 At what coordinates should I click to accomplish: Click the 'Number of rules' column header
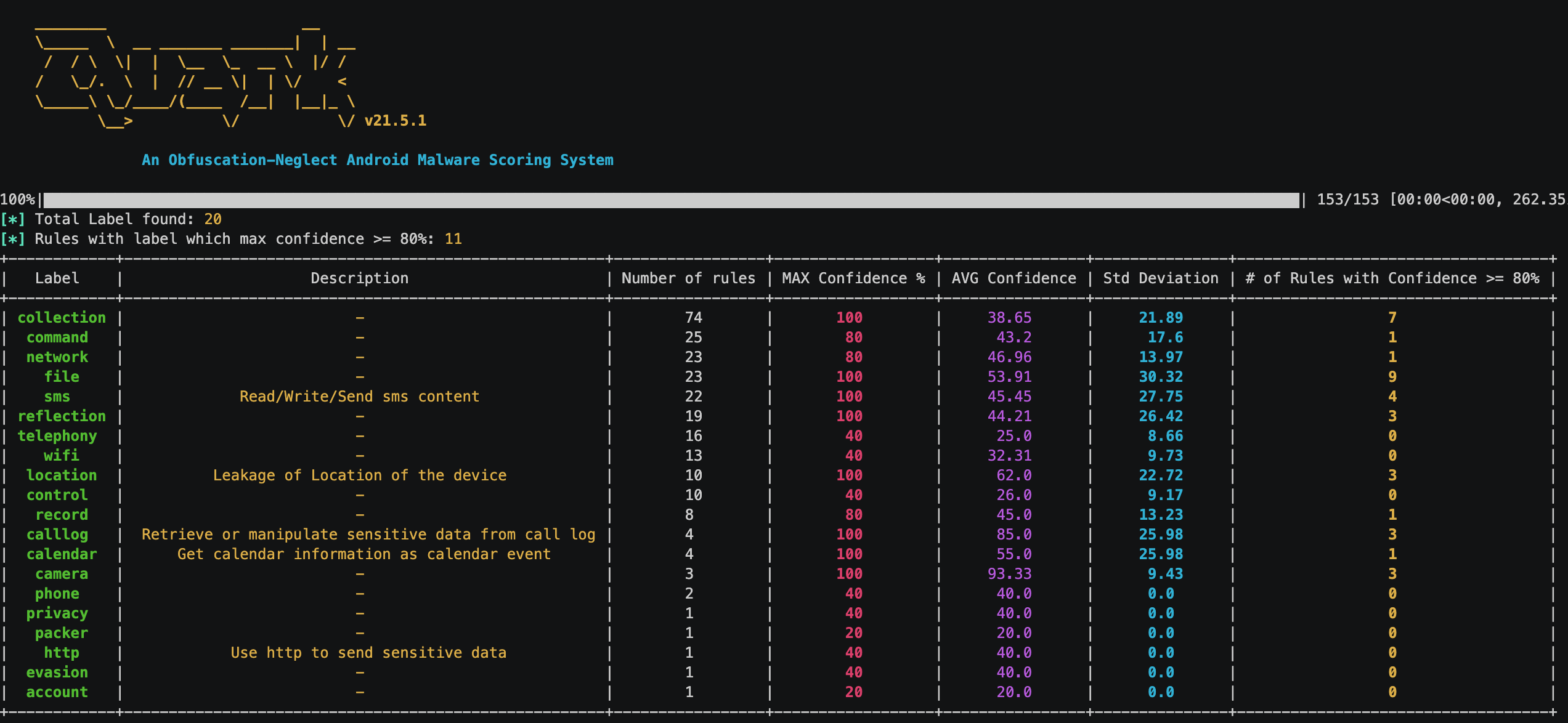point(688,278)
